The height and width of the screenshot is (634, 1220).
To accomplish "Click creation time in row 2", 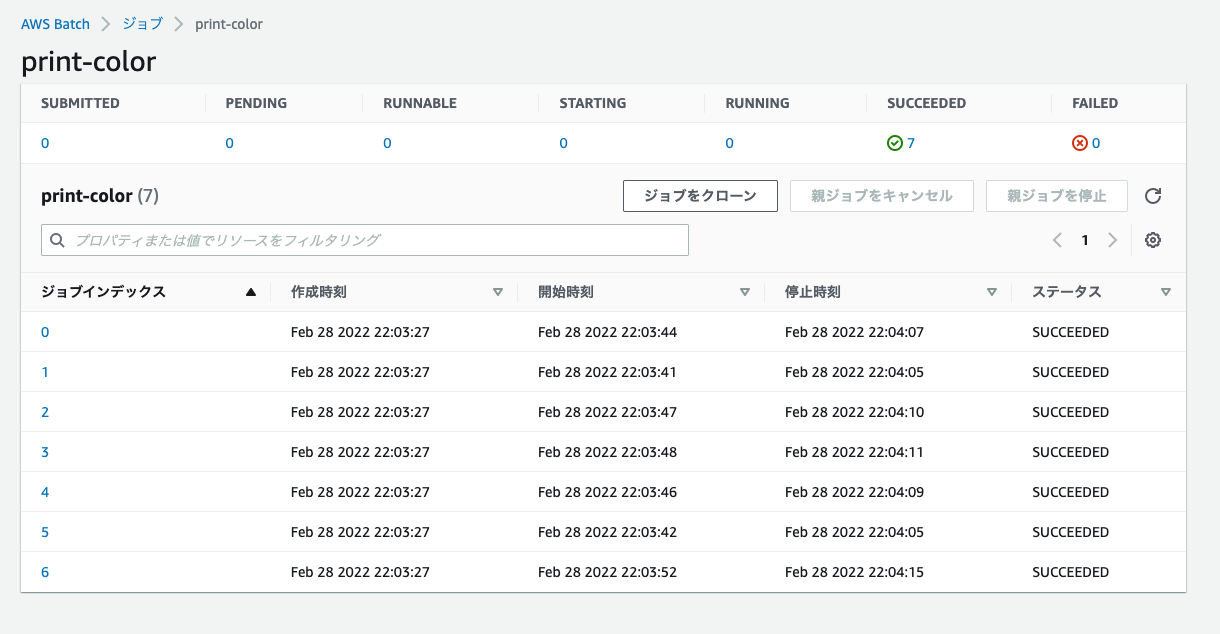I will [360, 412].
